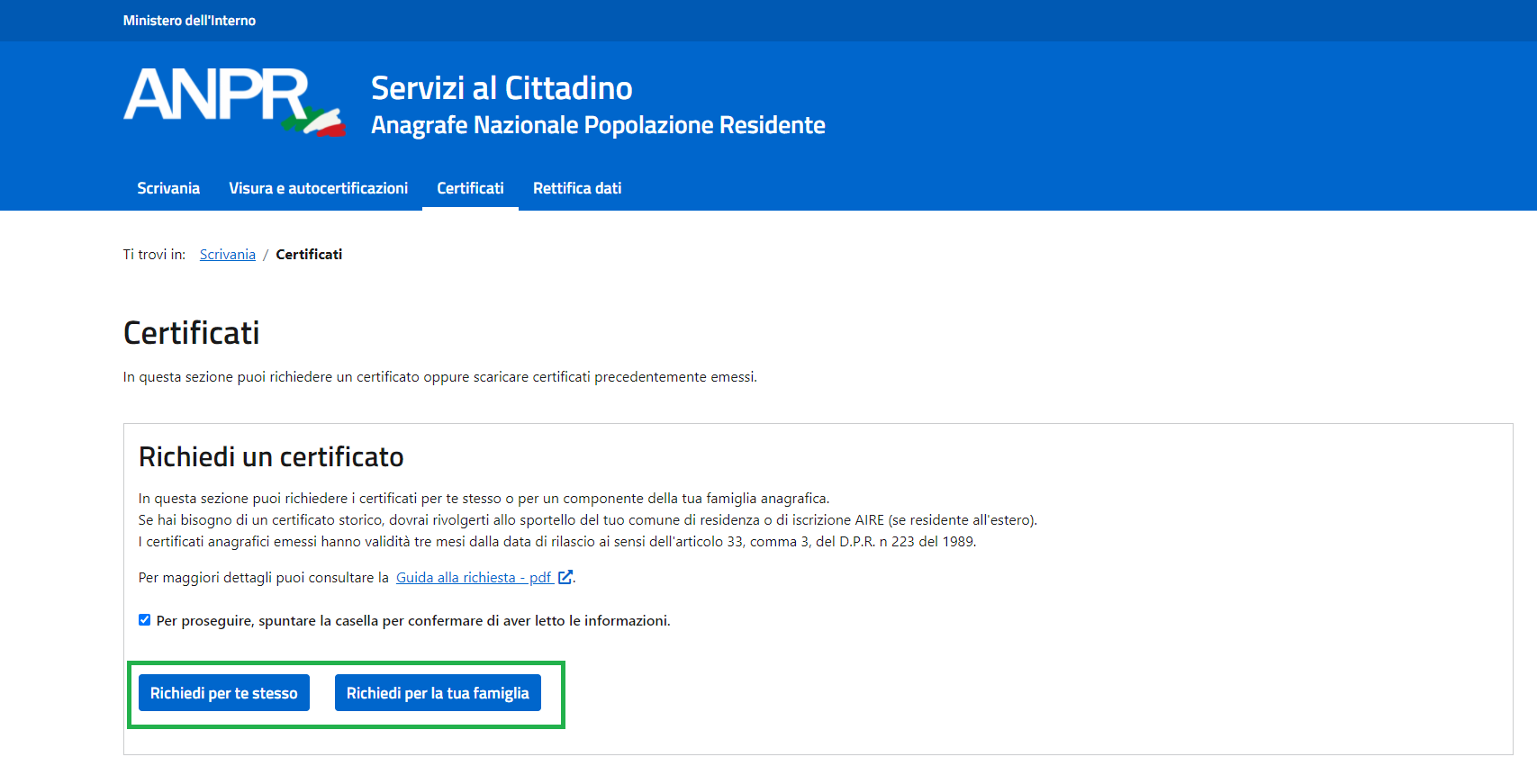Click the current Certificati breadcrumb item

309,255
